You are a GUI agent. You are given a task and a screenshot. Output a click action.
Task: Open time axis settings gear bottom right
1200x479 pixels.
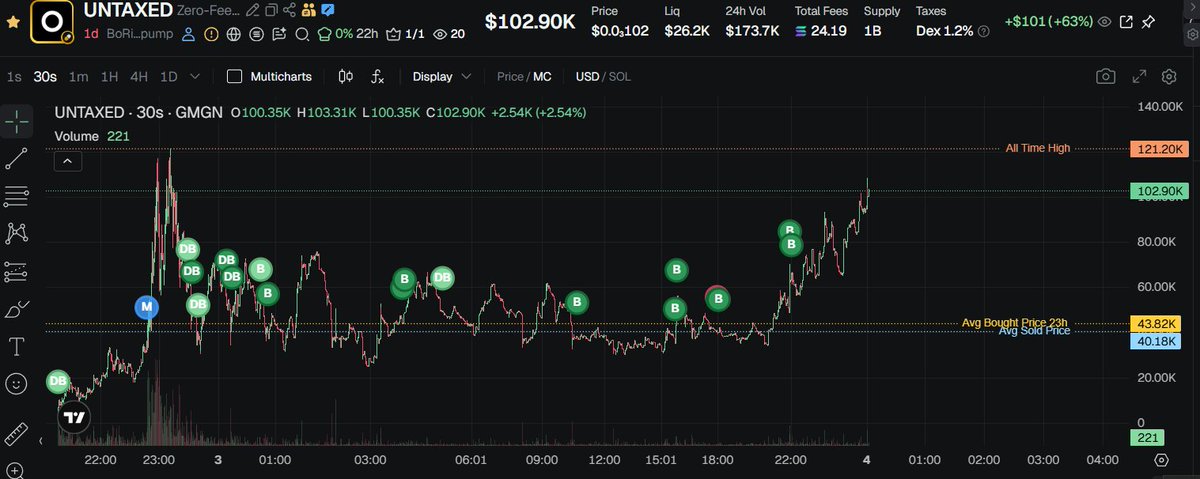pos(1161,460)
